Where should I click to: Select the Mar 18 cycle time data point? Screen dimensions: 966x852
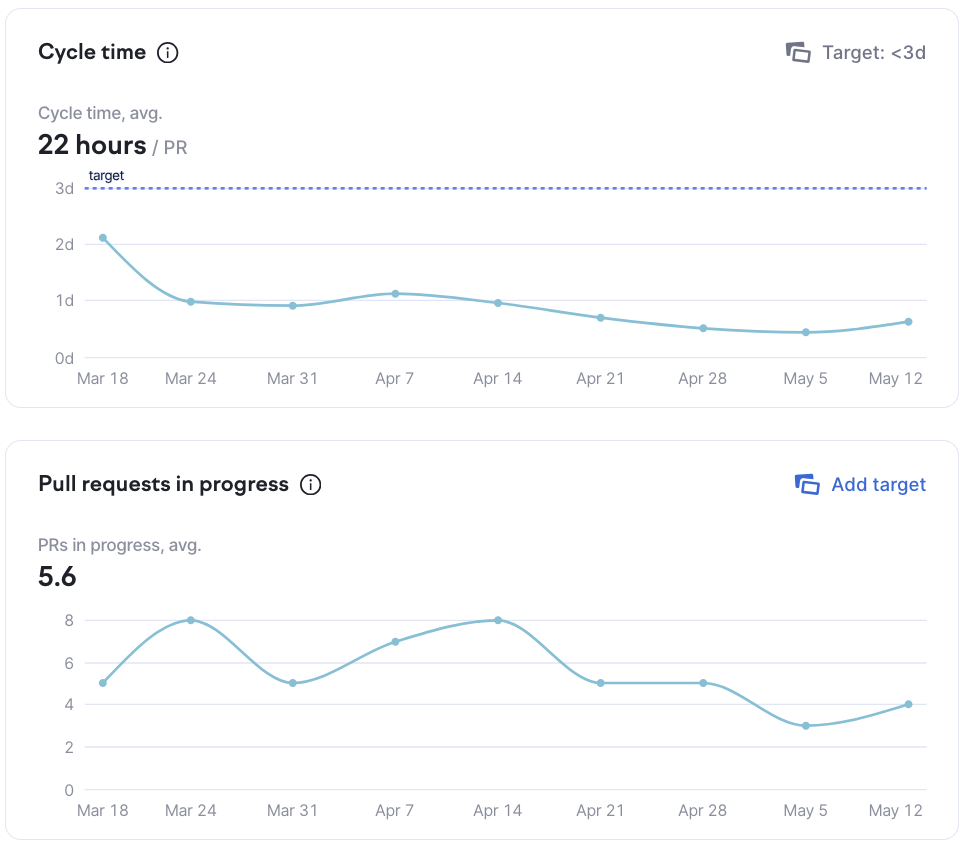click(x=103, y=238)
